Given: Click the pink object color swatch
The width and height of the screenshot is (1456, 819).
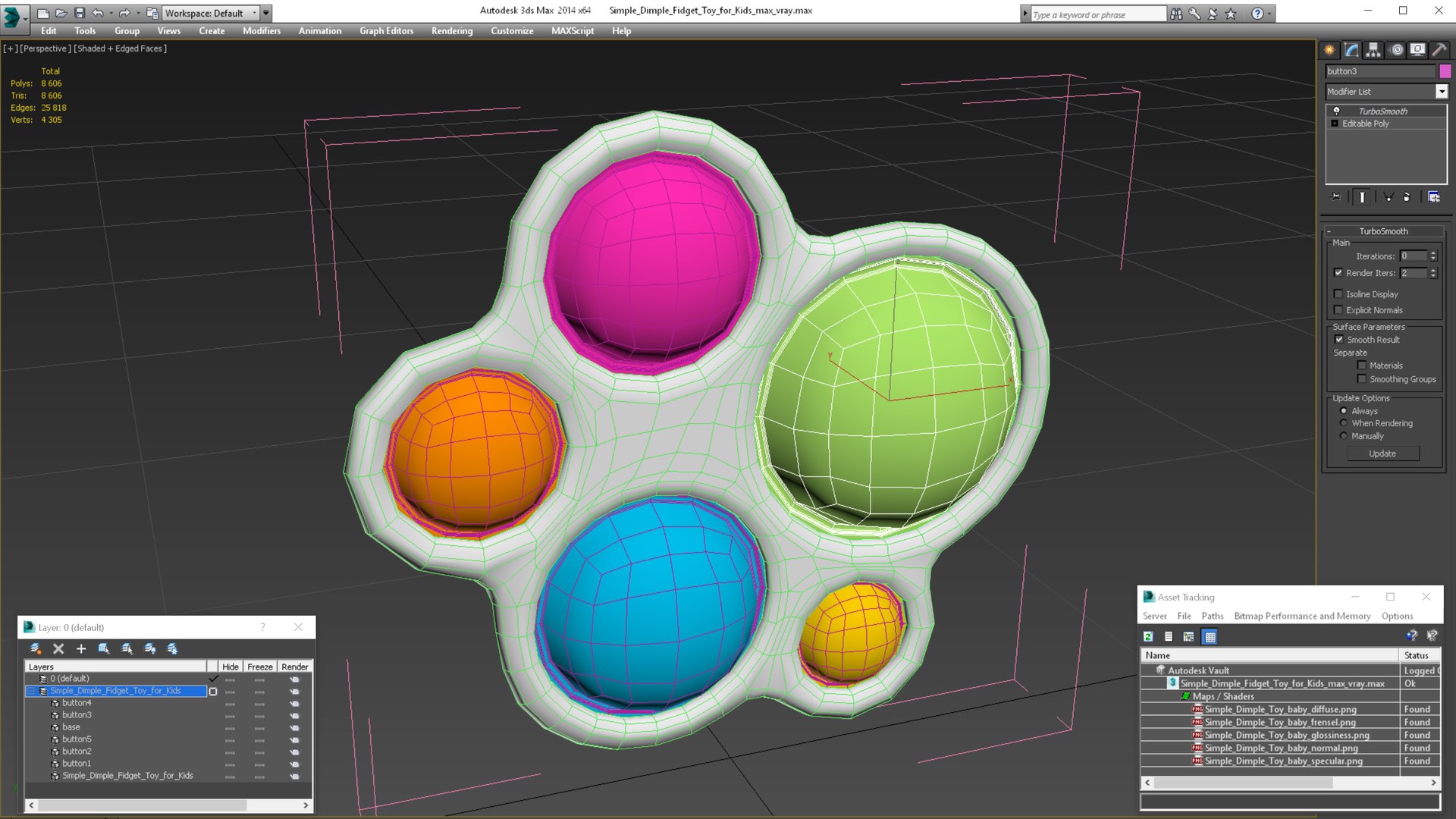Looking at the screenshot, I should pyautogui.click(x=1445, y=71).
